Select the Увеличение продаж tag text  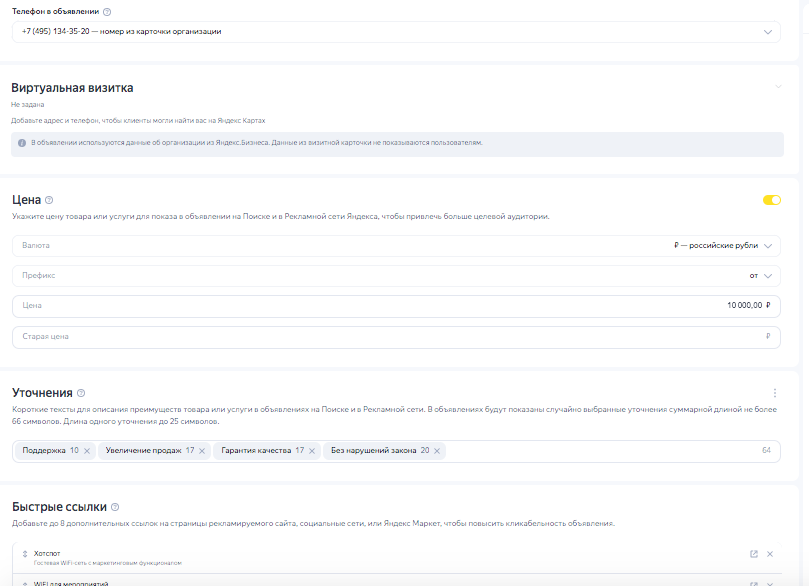point(143,450)
